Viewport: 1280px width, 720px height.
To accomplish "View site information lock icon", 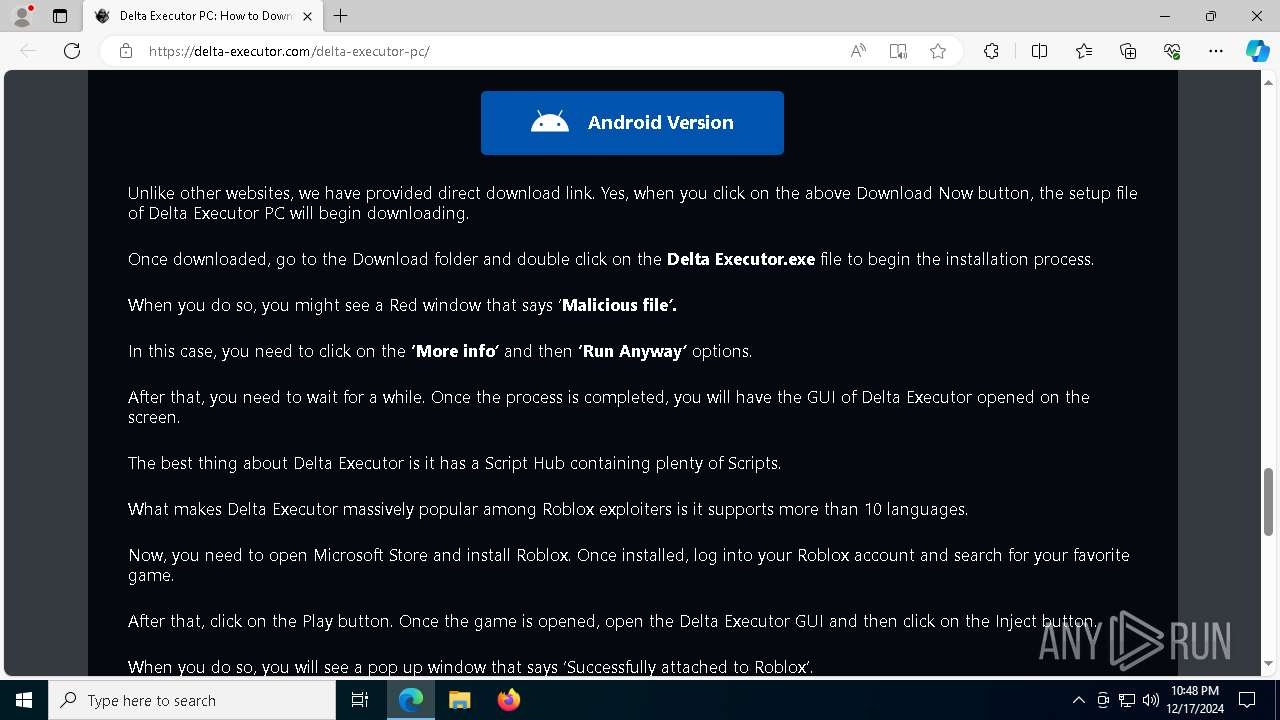I will click(x=126, y=51).
